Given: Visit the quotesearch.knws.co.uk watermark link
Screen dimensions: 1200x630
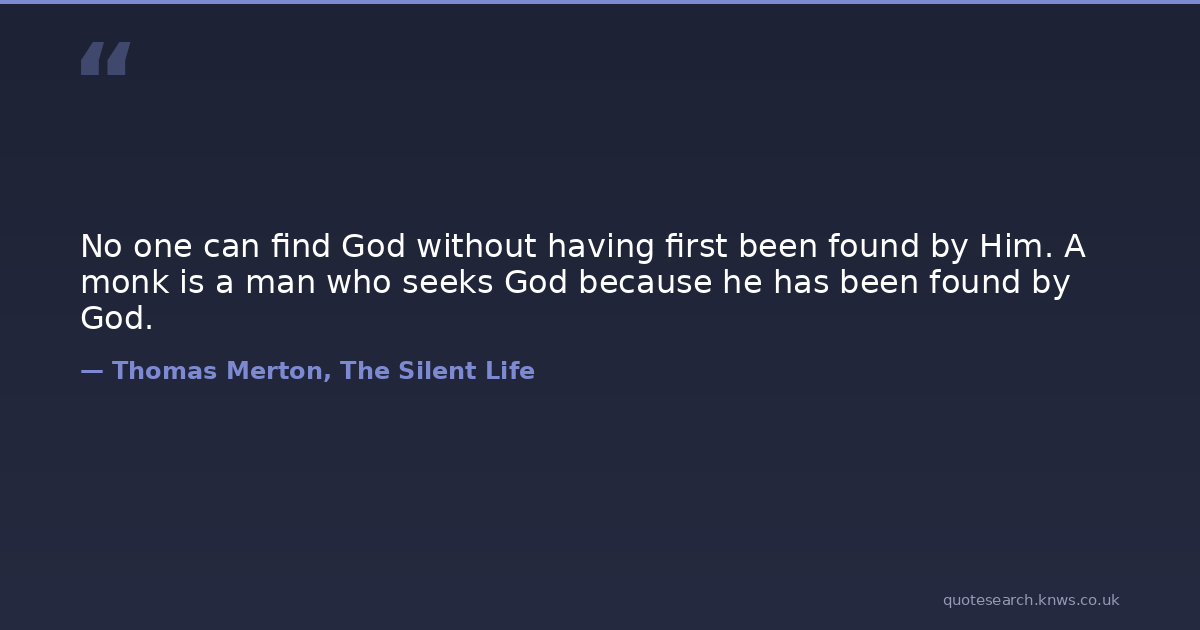Looking at the screenshot, I should point(1030,600).
